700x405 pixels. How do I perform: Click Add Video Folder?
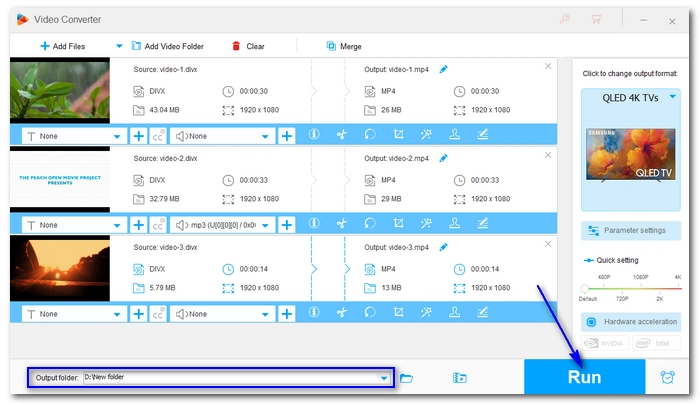click(167, 46)
